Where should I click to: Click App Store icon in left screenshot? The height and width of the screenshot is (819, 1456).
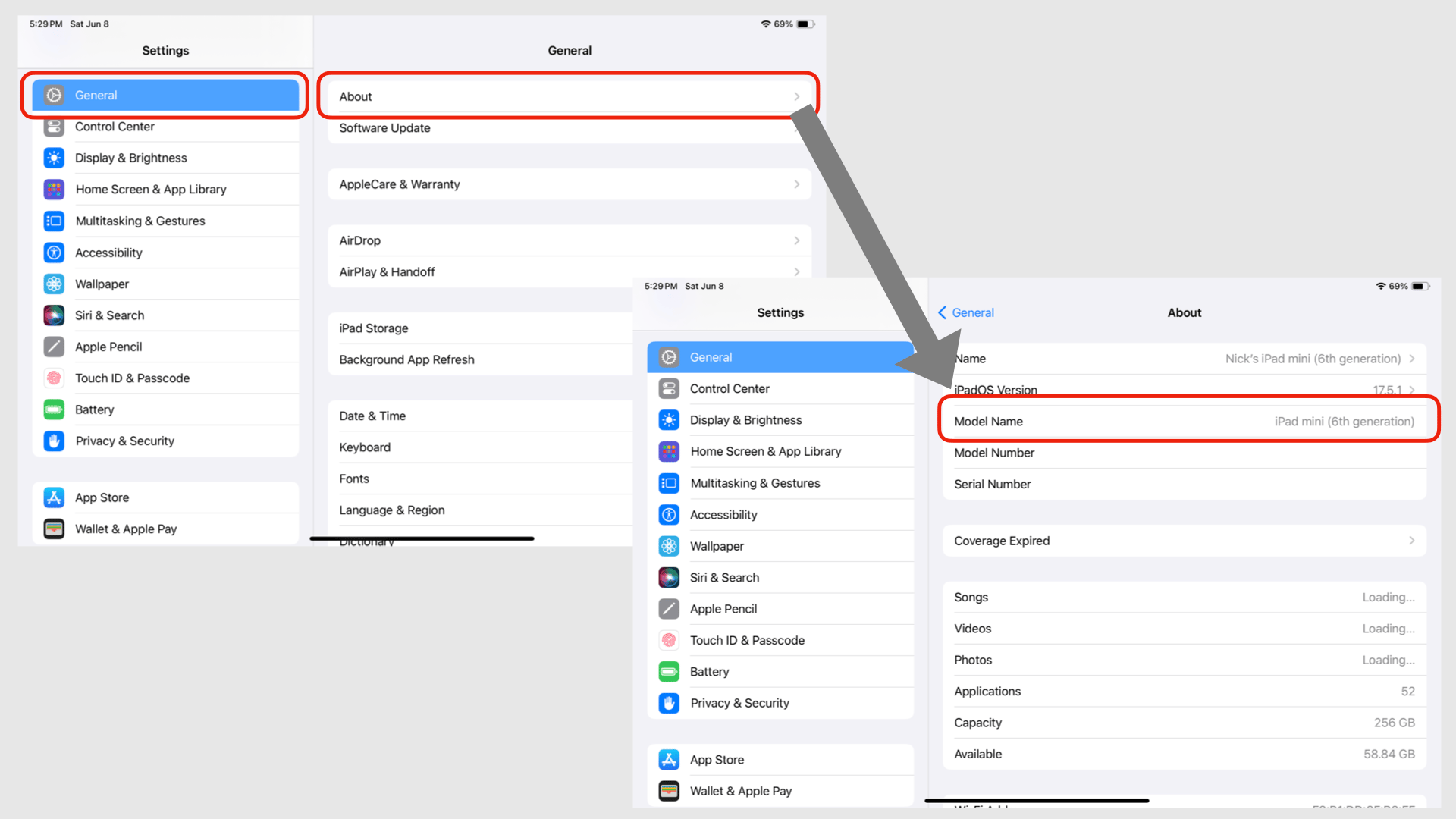click(54, 497)
